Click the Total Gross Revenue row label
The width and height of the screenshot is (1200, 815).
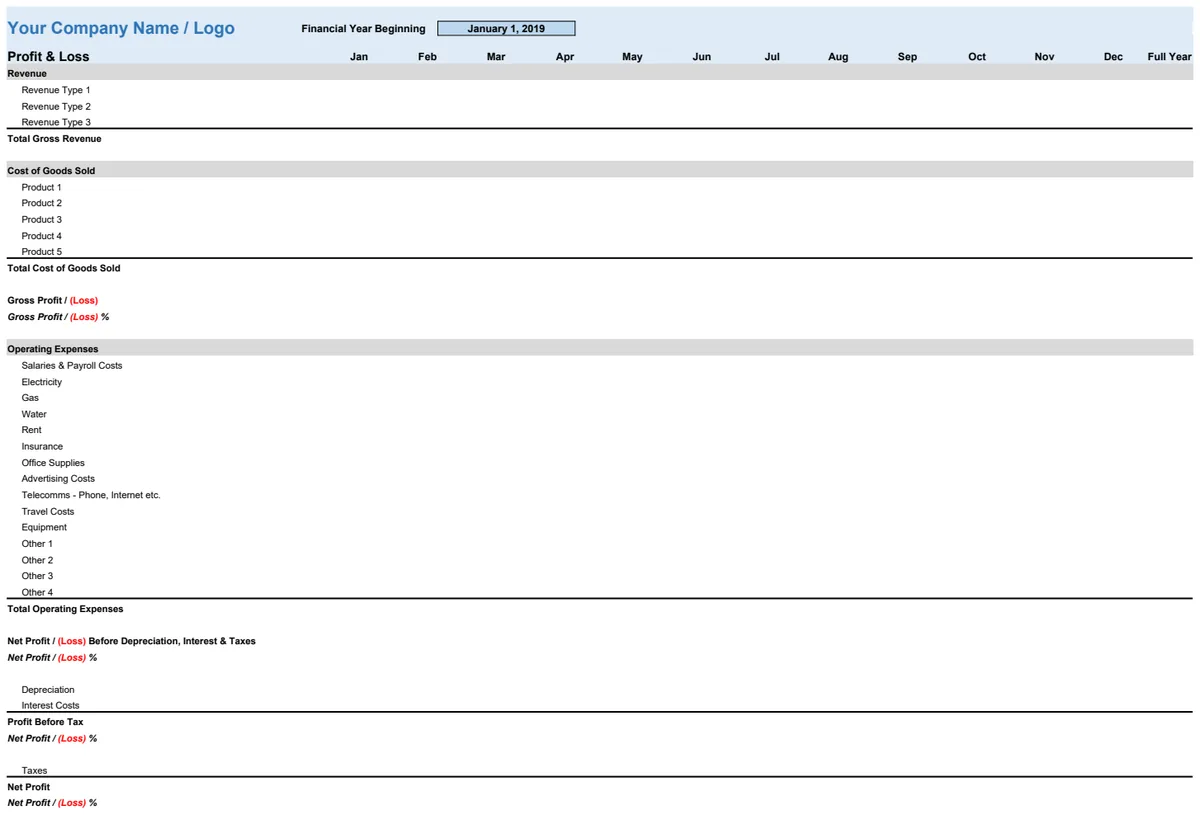[54, 139]
